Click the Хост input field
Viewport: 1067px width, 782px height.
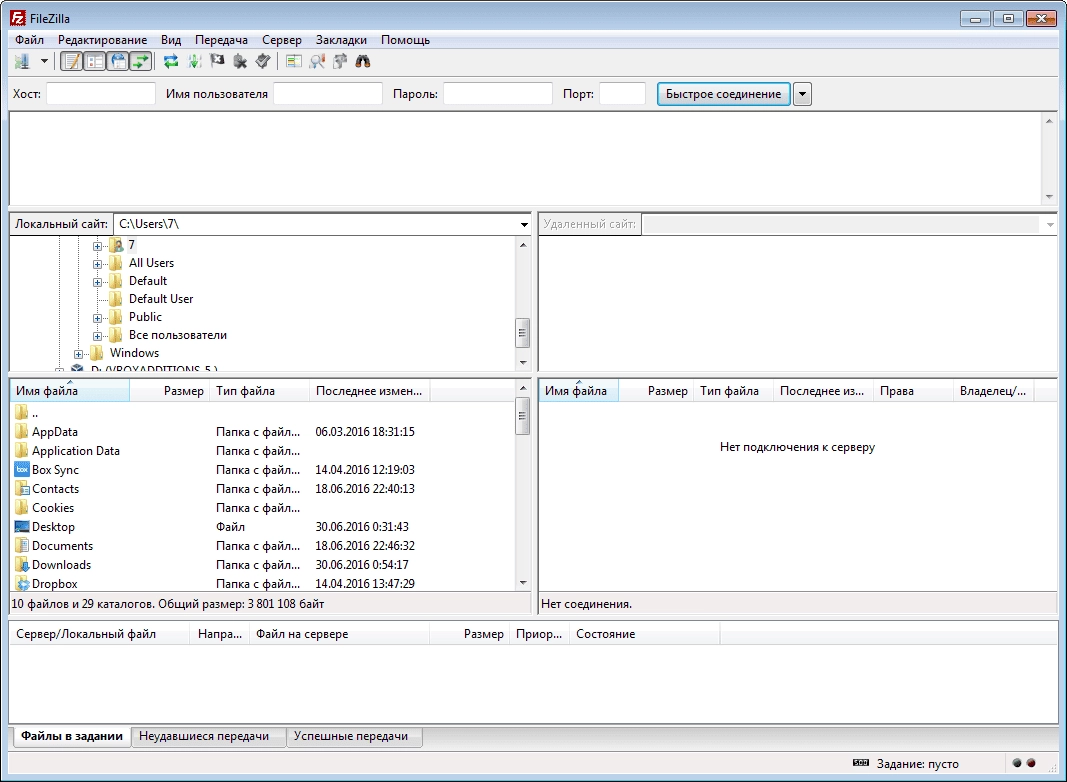101,94
